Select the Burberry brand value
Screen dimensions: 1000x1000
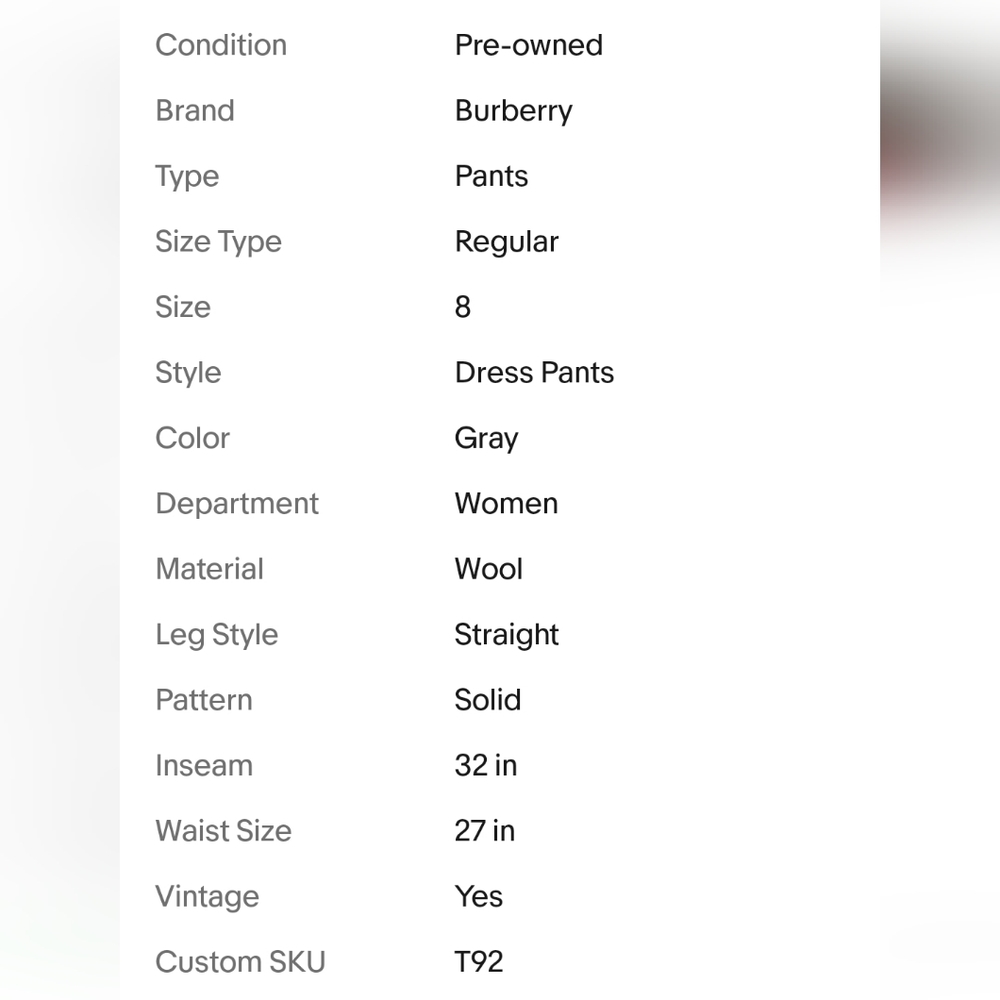pos(513,112)
